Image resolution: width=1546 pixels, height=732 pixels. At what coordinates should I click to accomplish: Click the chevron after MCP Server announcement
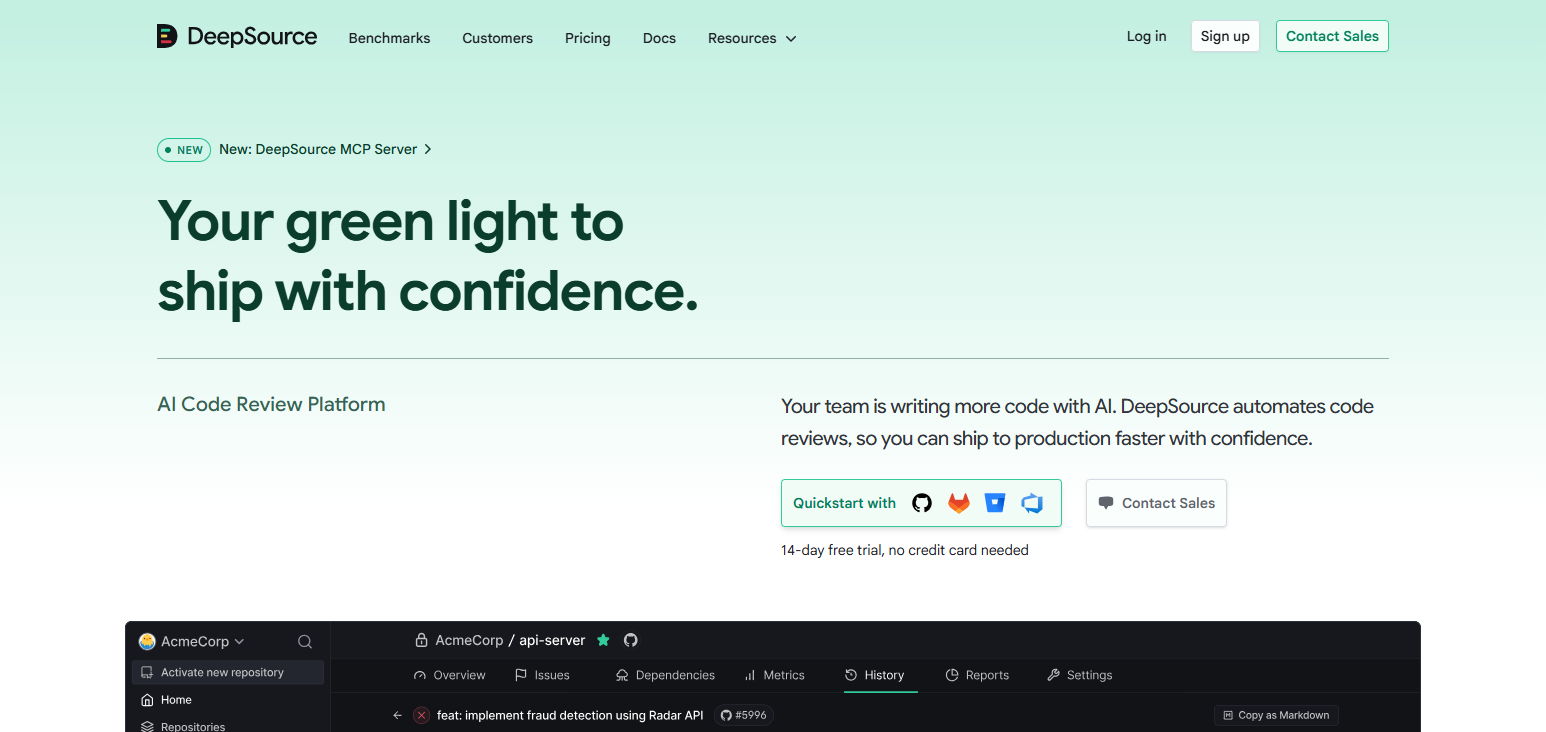(428, 149)
